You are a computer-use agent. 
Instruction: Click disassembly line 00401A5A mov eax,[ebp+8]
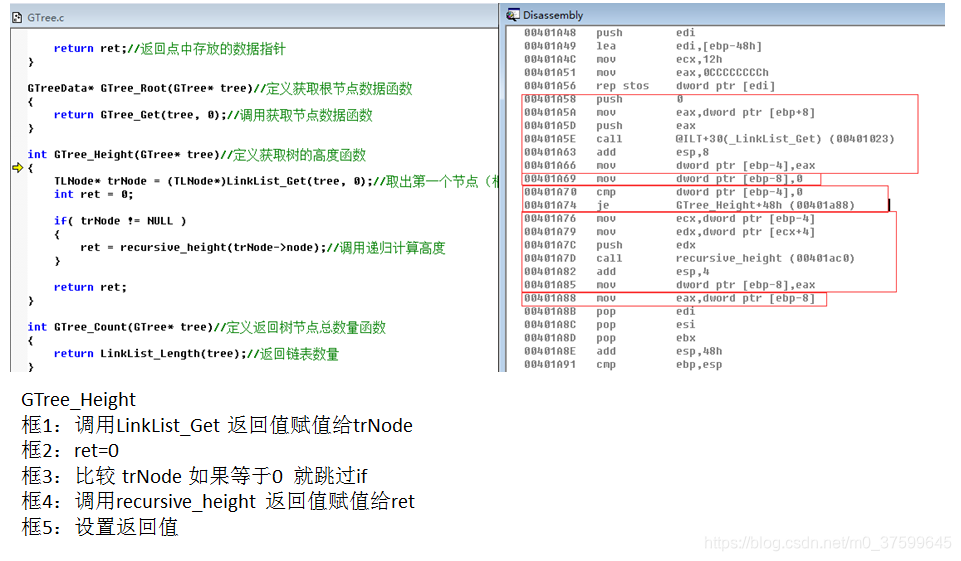669,112
